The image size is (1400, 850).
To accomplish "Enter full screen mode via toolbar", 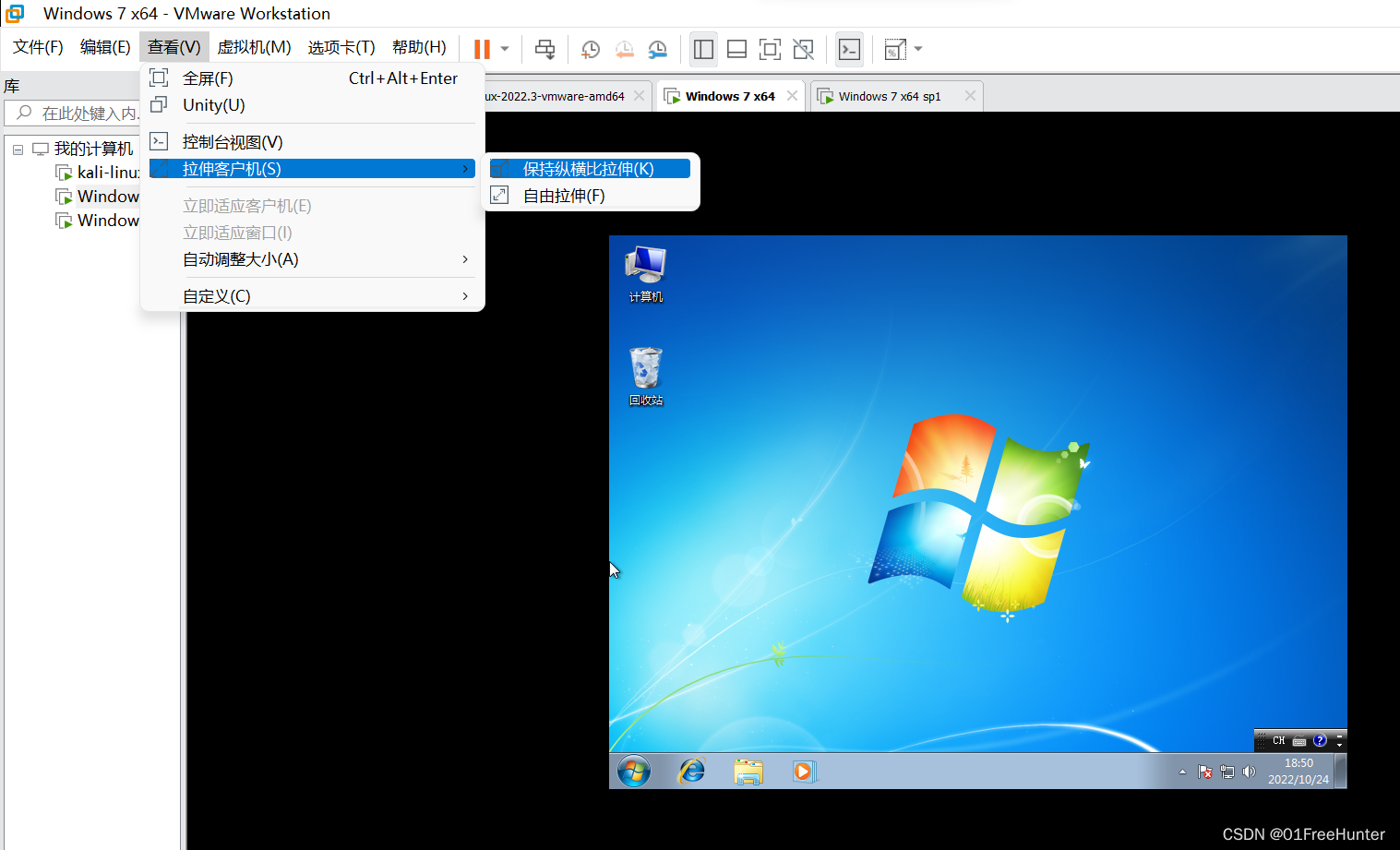I will pyautogui.click(x=770, y=48).
